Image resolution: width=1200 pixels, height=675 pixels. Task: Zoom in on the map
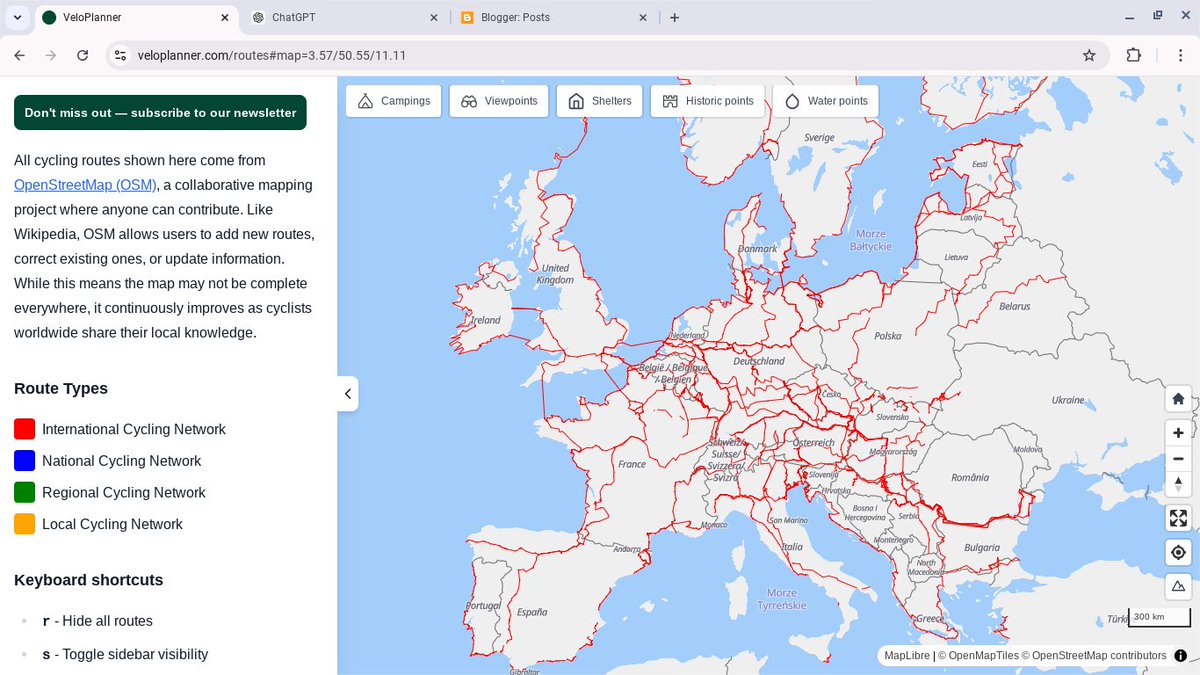click(x=1178, y=432)
